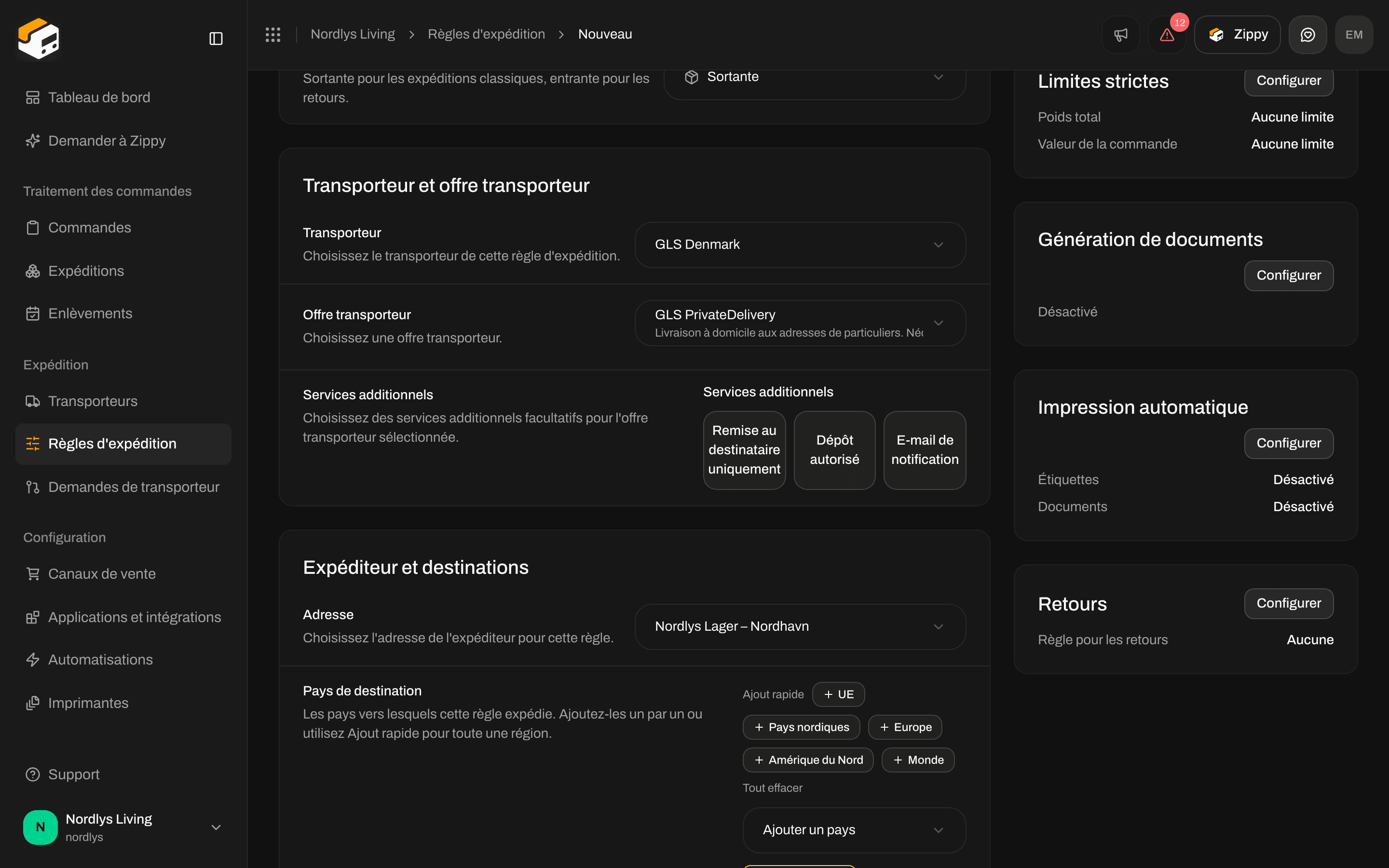Open Tableau de bord menu item
This screenshot has height=868, width=1389.
123,97
